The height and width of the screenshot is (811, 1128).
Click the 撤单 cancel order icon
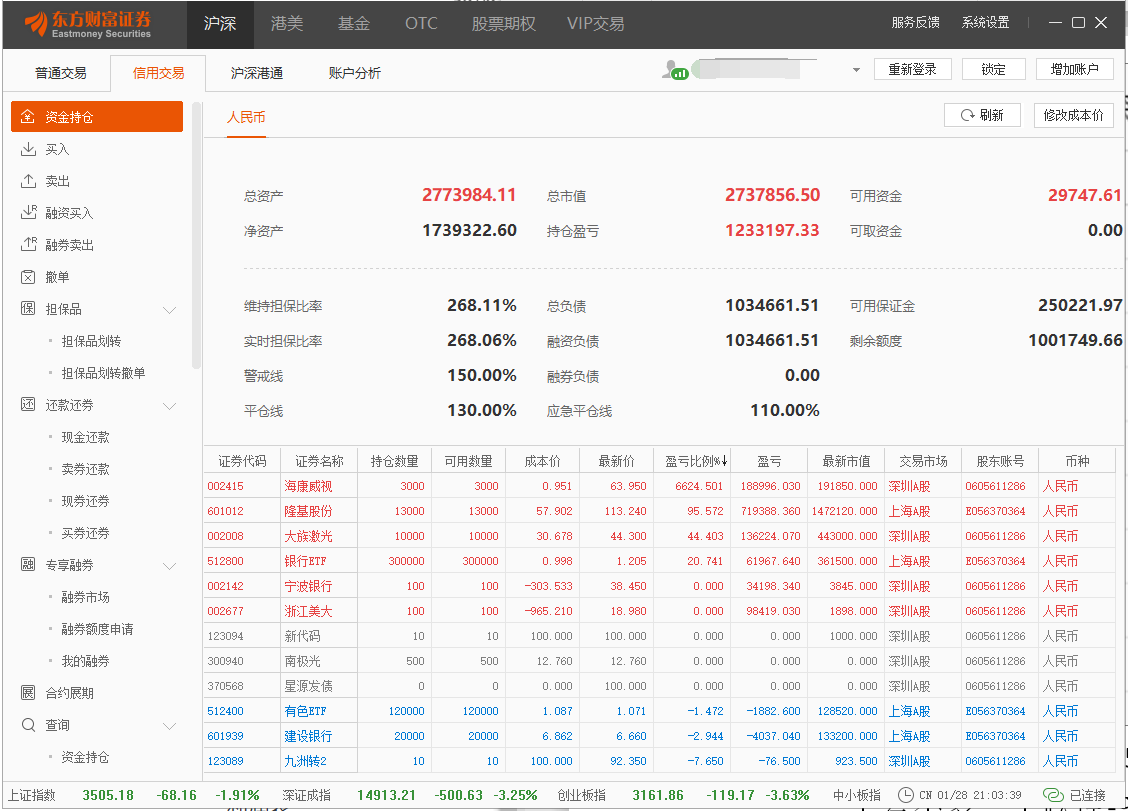(x=28, y=277)
